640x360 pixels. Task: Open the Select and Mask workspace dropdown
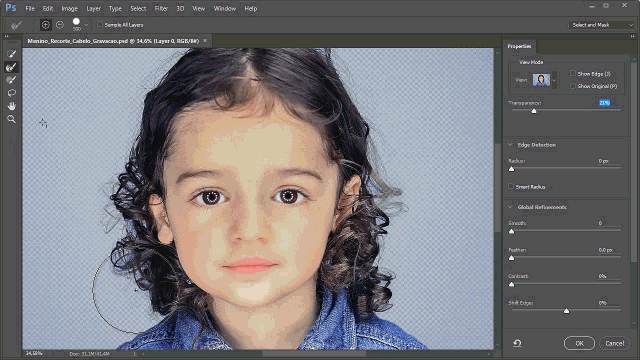click(601, 25)
